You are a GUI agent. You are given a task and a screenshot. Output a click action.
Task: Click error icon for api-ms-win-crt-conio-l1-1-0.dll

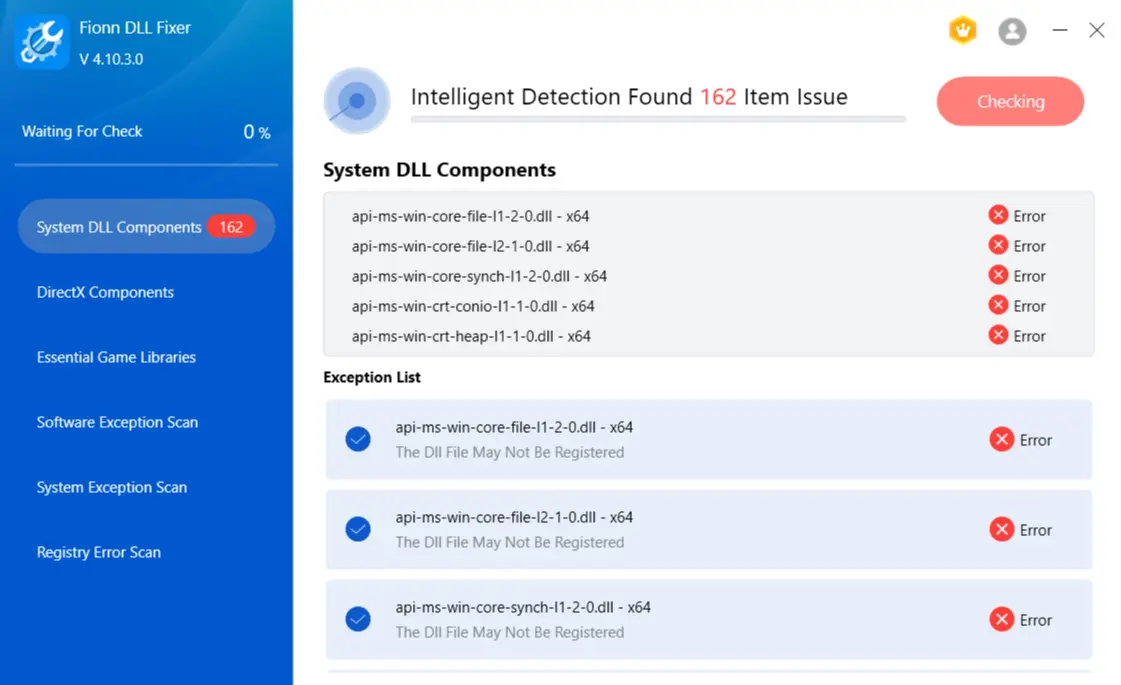[998, 305]
